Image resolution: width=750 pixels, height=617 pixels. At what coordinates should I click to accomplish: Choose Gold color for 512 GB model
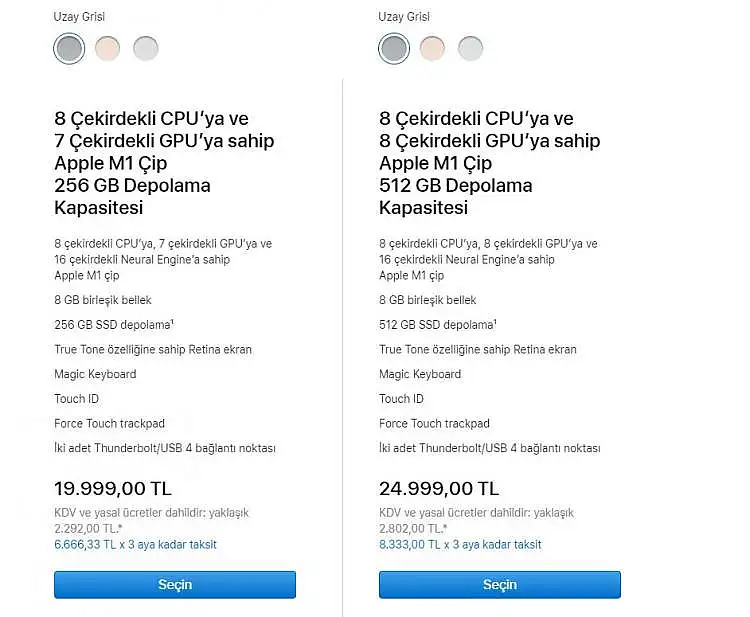432,48
